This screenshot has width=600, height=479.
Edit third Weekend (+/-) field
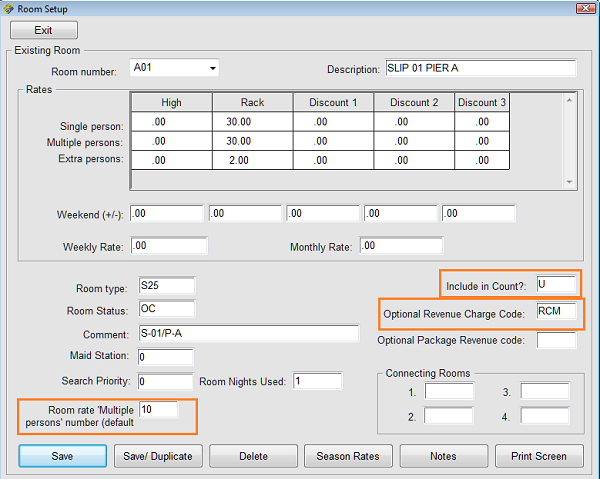click(x=323, y=213)
